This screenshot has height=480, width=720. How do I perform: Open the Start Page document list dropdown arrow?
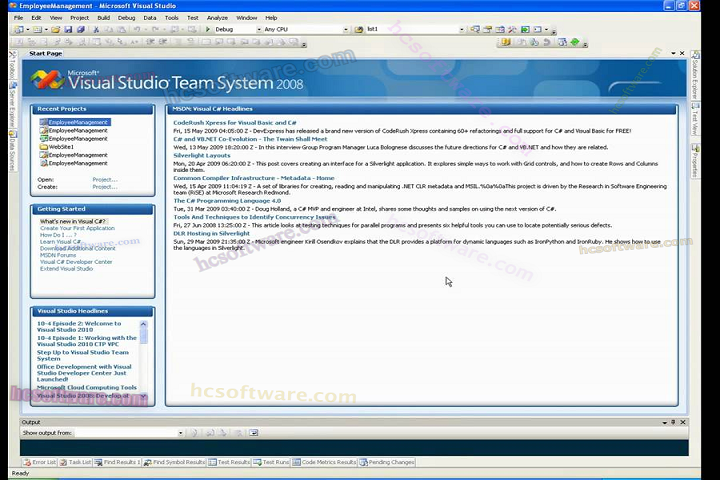(x=673, y=53)
